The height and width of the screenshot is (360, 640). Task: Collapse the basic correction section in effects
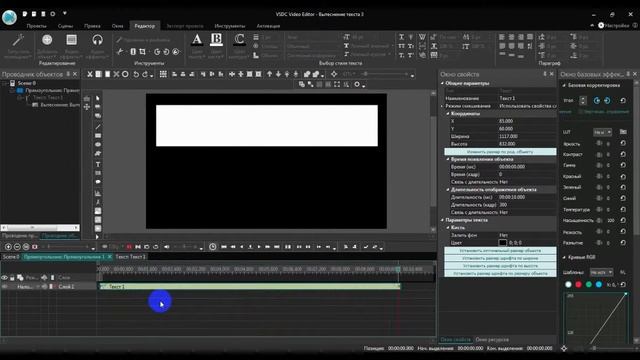click(564, 85)
